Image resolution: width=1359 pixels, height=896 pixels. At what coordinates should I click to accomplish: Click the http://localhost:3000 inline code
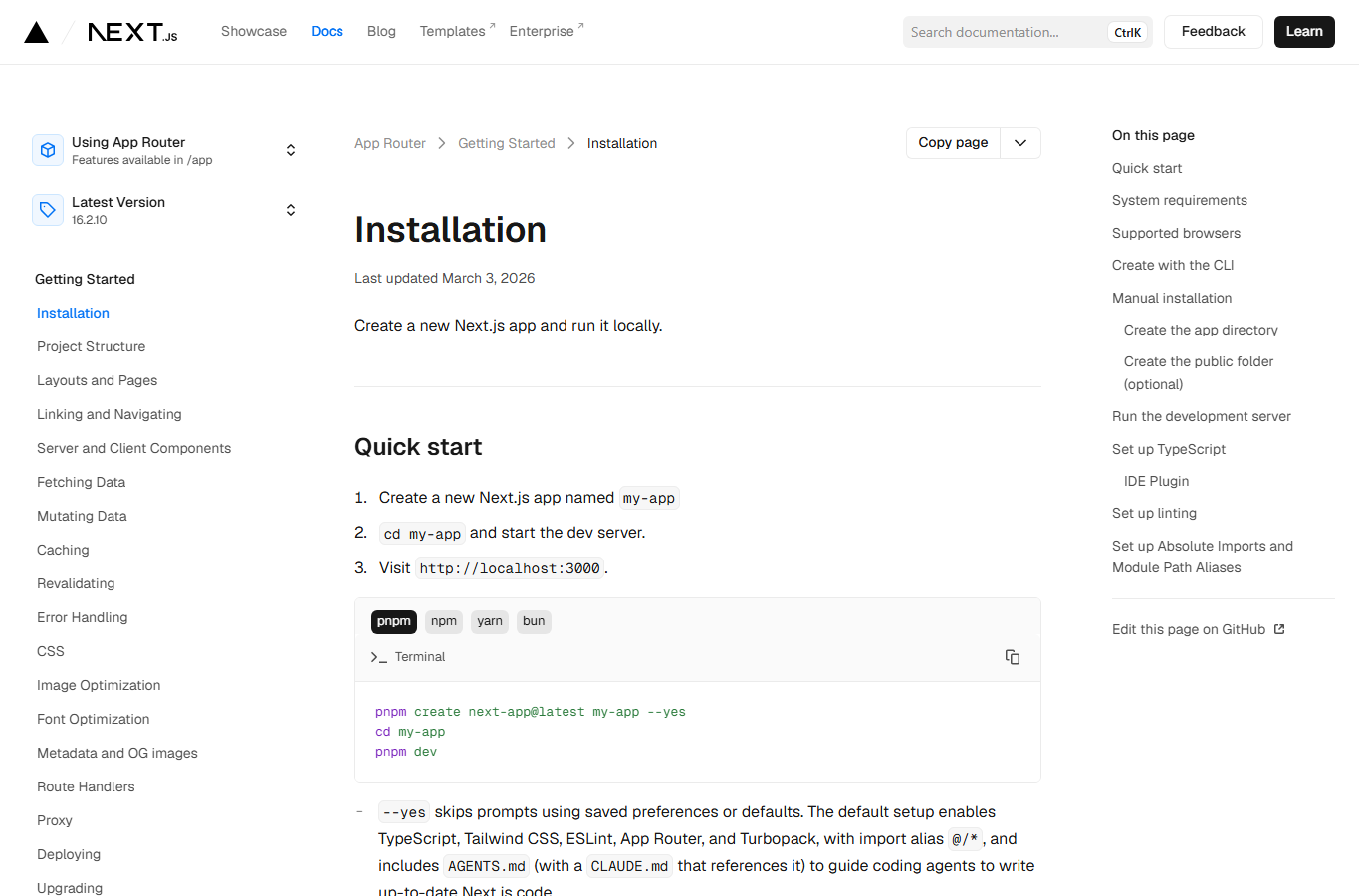tap(510, 568)
